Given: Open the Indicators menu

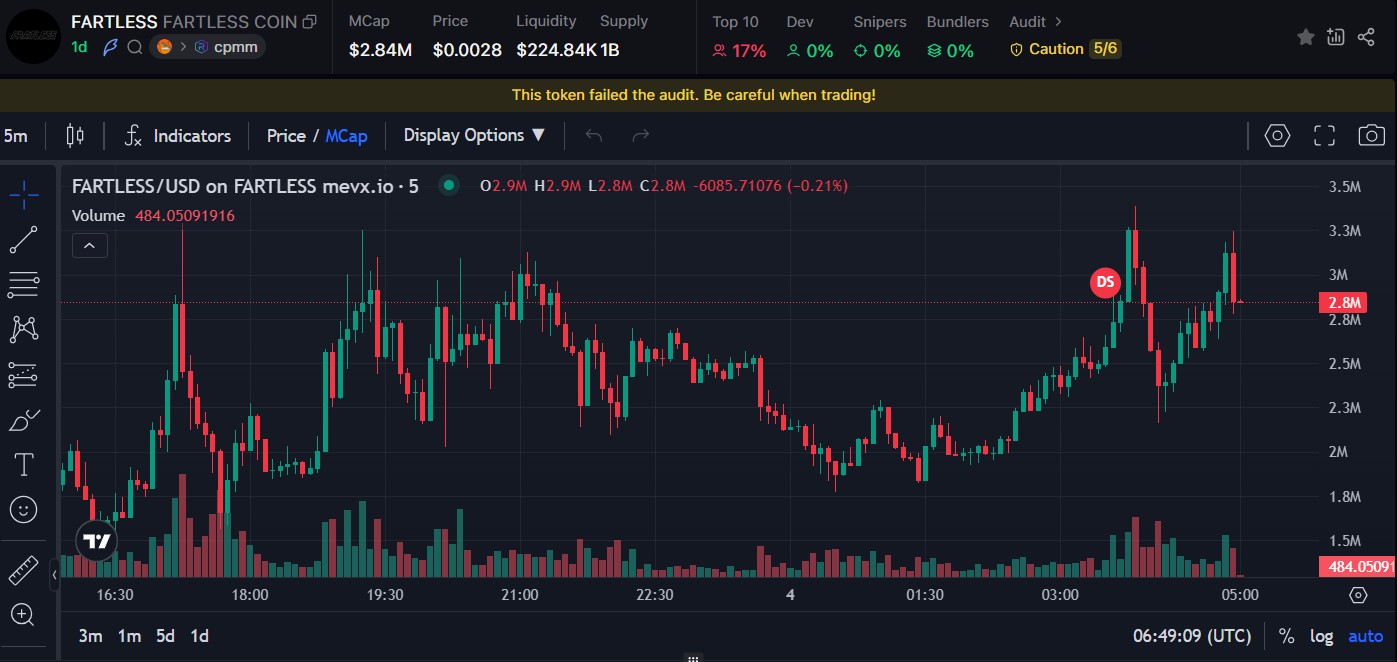Looking at the screenshot, I should pyautogui.click(x=177, y=136).
